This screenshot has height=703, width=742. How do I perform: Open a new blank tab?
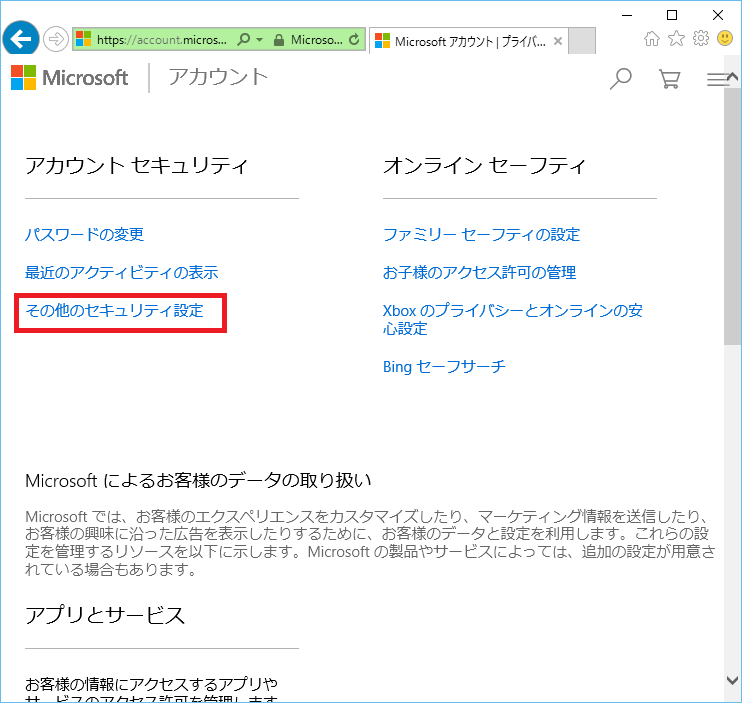click(582, 41)
